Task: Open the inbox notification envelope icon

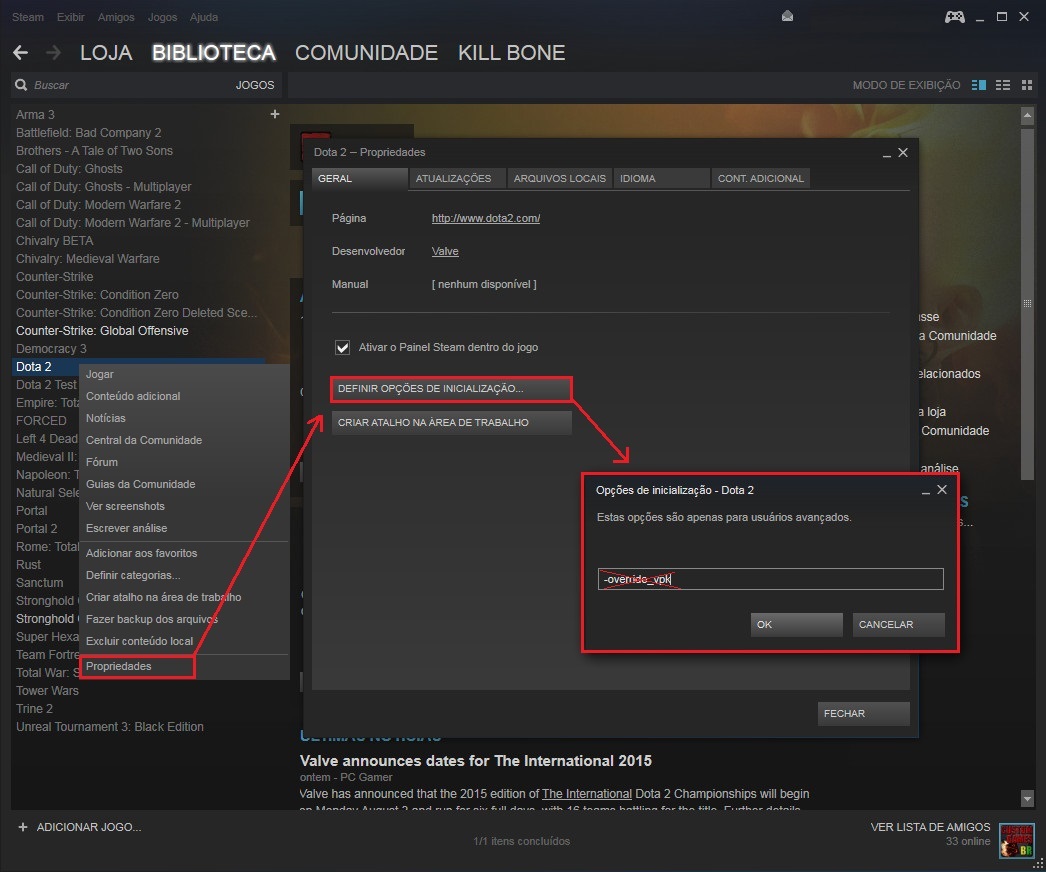Action: click(x=787, y=16)
